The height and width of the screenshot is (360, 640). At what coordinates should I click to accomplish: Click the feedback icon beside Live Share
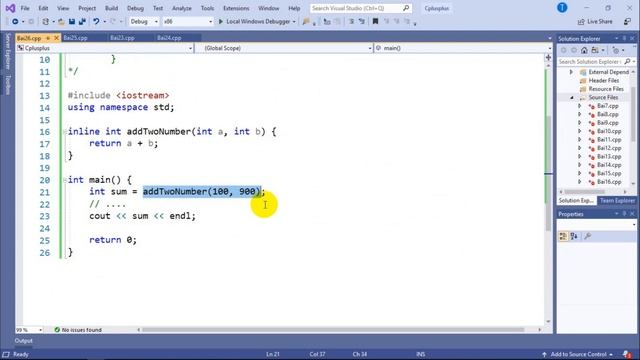pos(627,22)
